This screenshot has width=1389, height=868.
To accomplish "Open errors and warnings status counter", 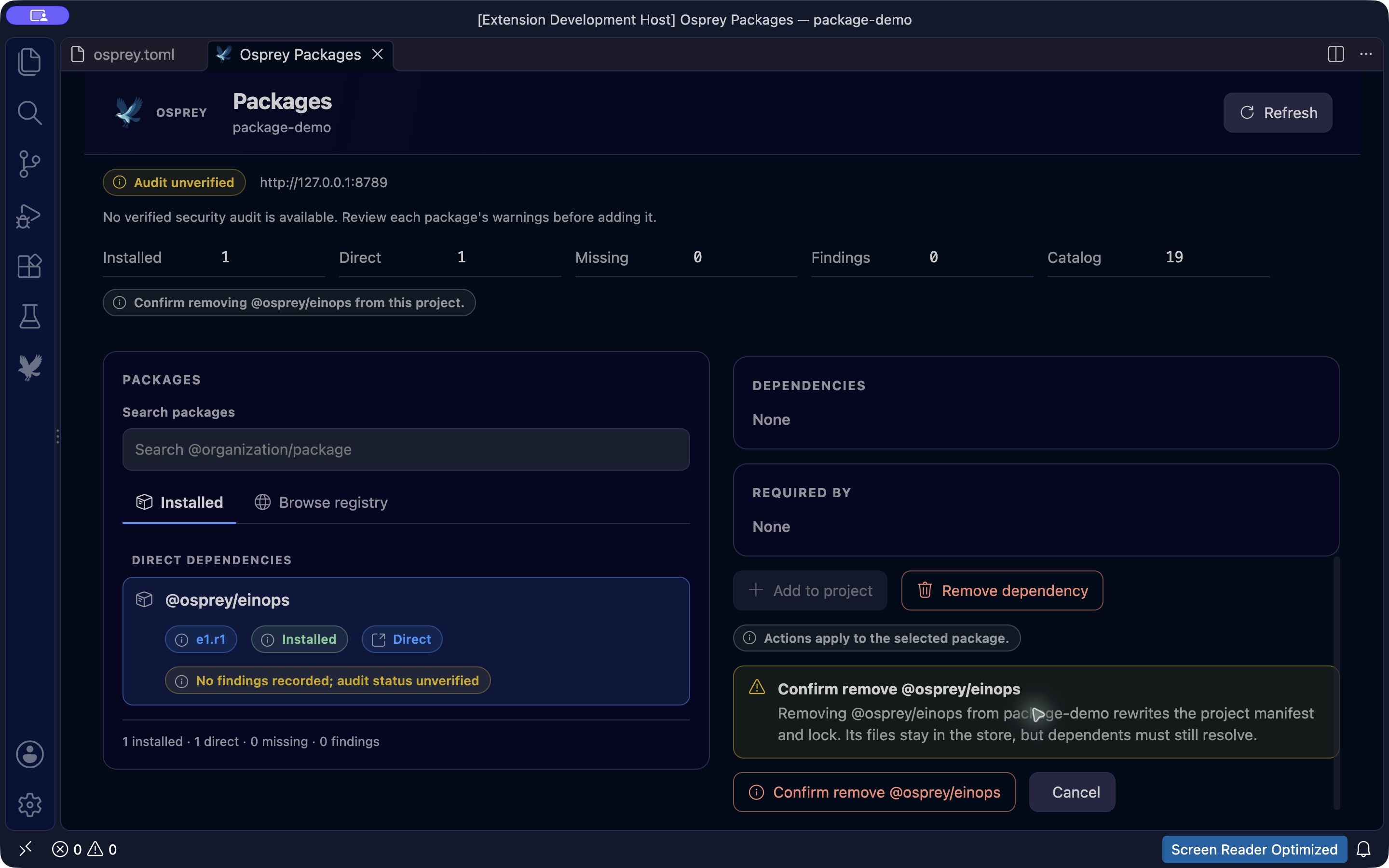I will [84, 849].
